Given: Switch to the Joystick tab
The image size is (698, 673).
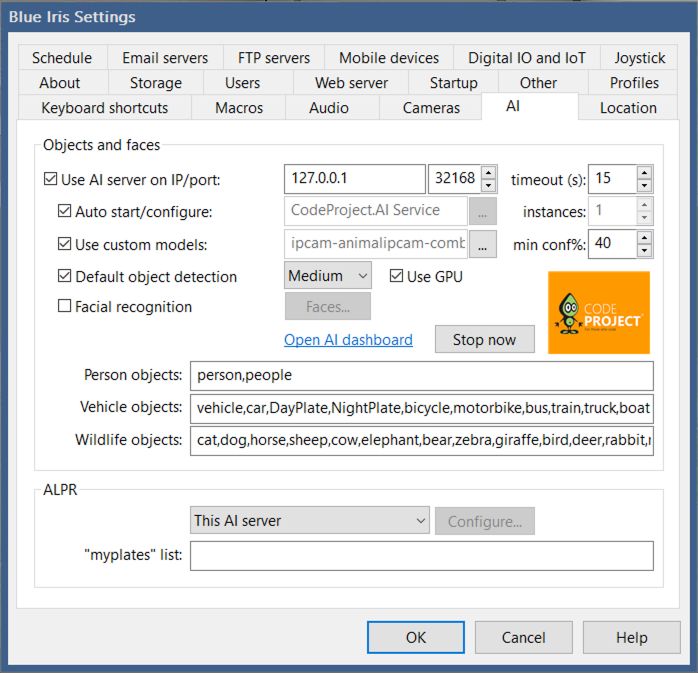Looking at the screenshot, I should point(640,57).
